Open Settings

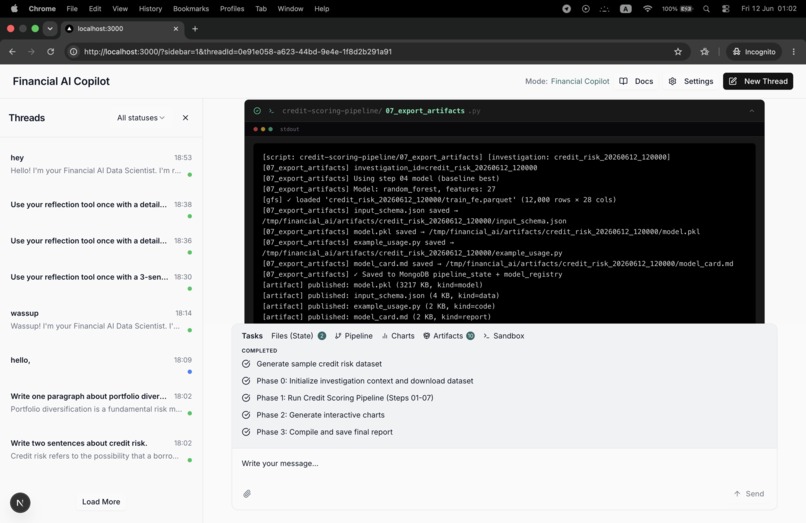click(x=691, y=81)
